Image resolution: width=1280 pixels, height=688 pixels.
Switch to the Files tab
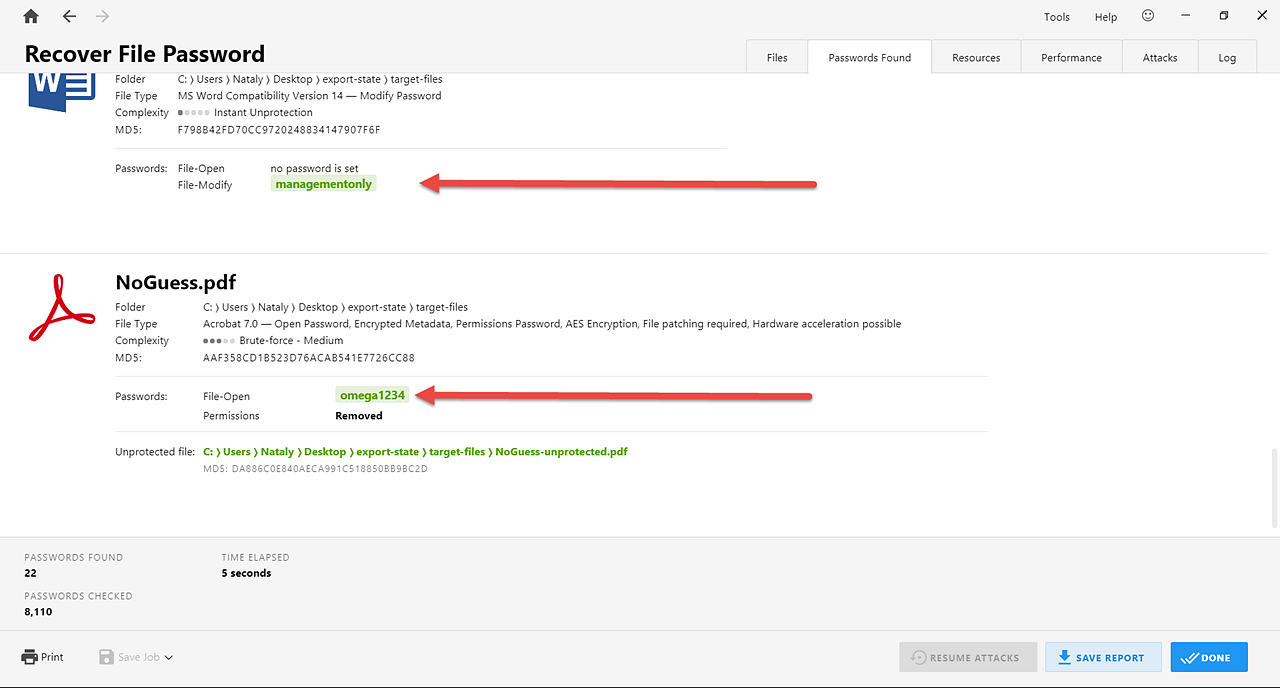click(x=777, y=58)
